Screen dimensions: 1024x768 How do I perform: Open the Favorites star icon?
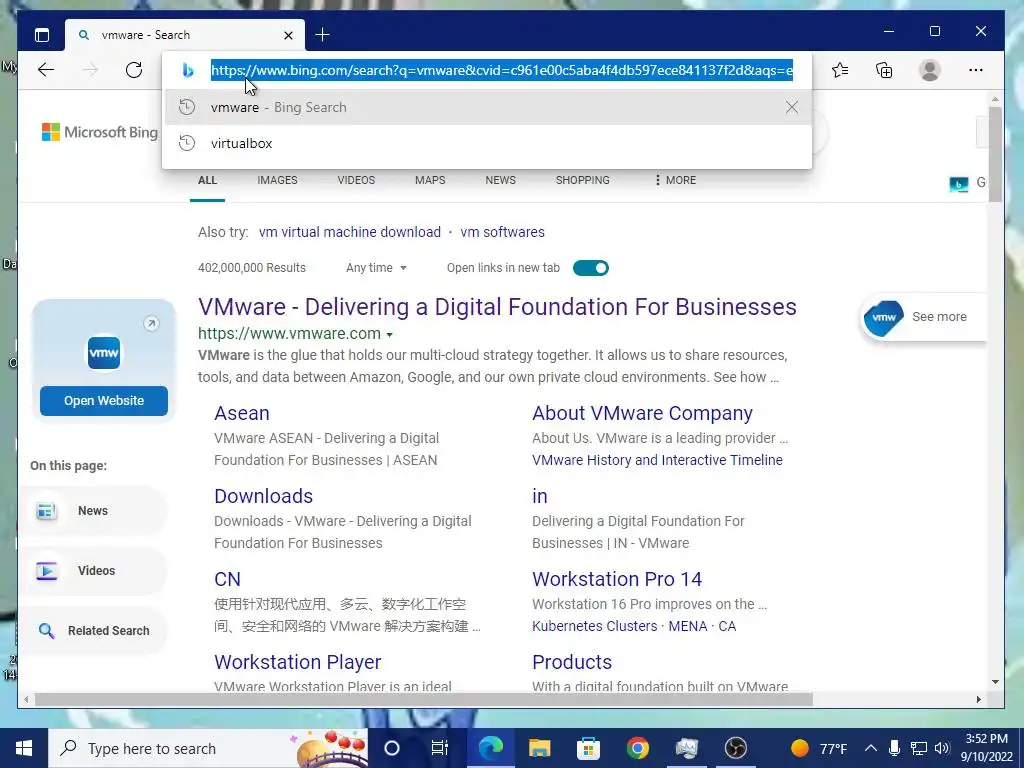[x=840, y=70]
